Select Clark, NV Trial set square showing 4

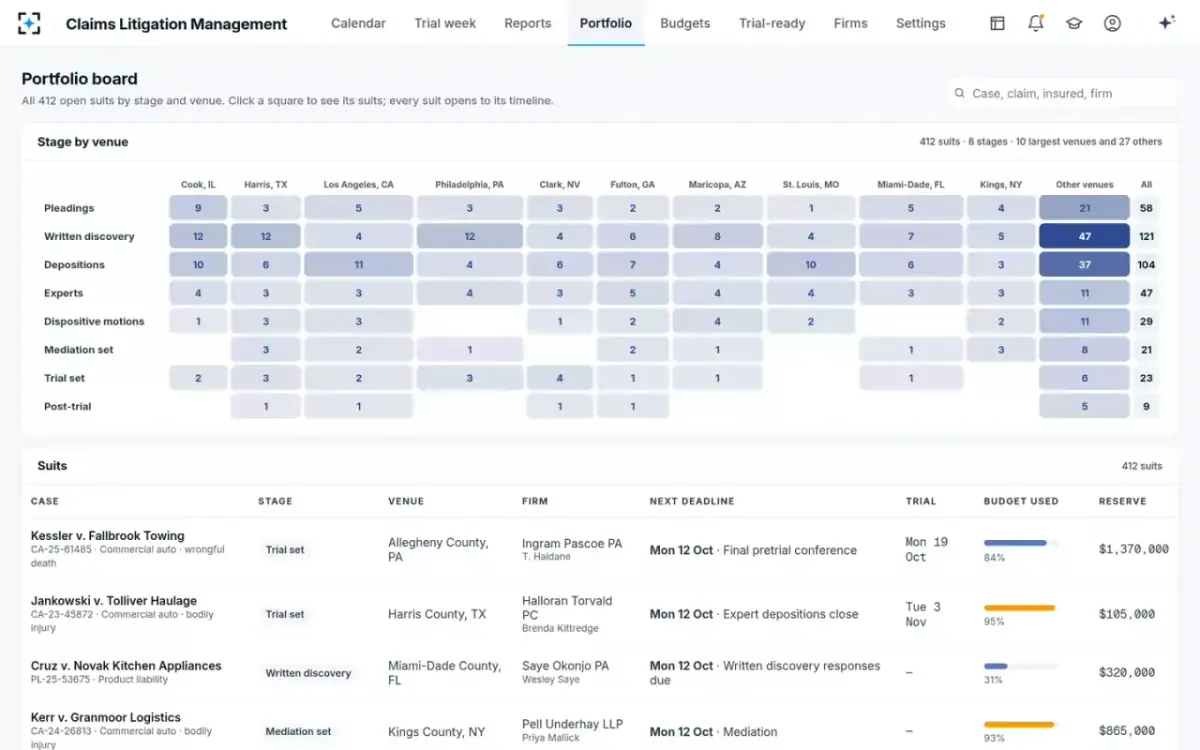(x=560, y=378)
